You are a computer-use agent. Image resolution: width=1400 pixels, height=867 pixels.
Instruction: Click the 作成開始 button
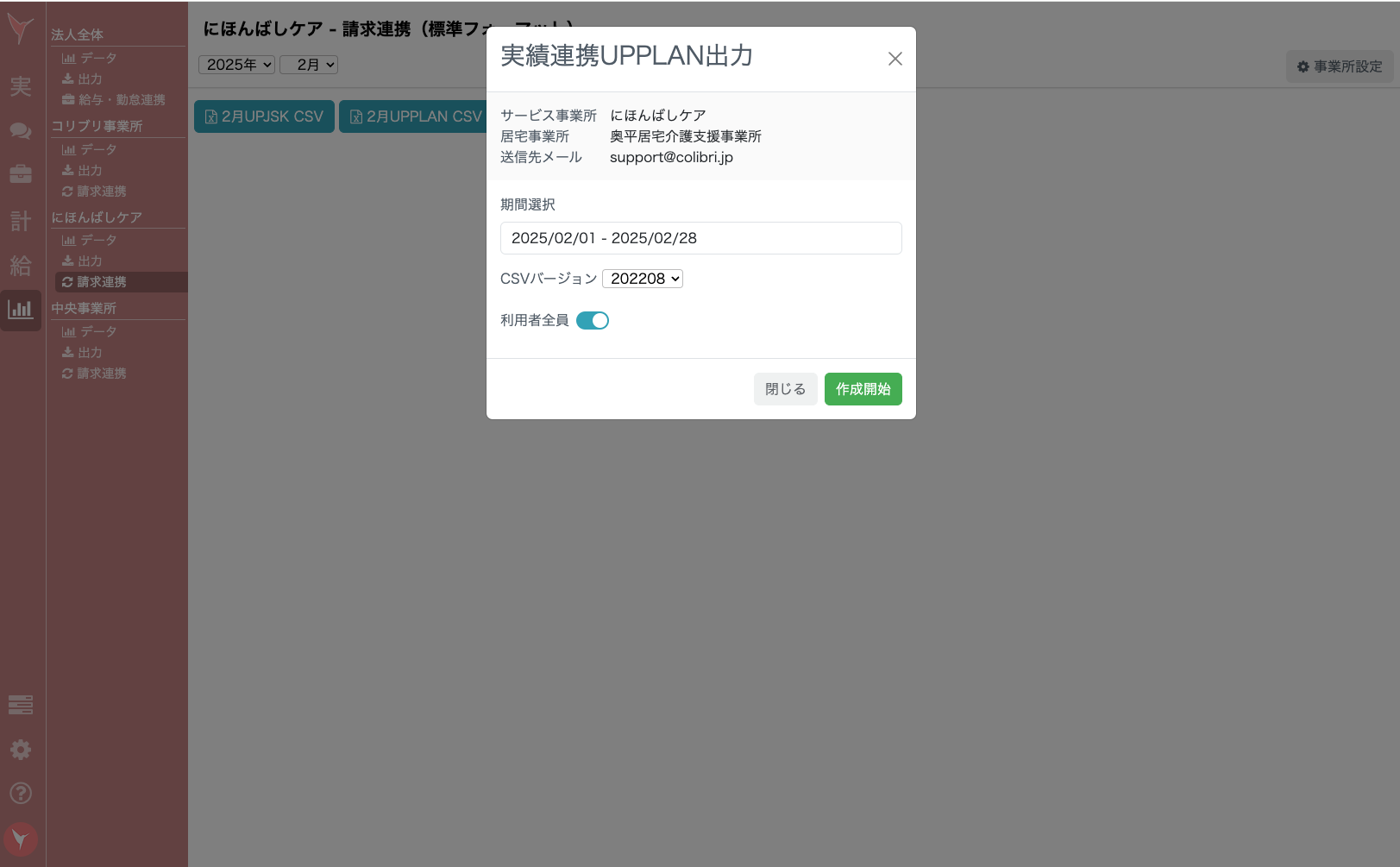(x=863, y=389)
